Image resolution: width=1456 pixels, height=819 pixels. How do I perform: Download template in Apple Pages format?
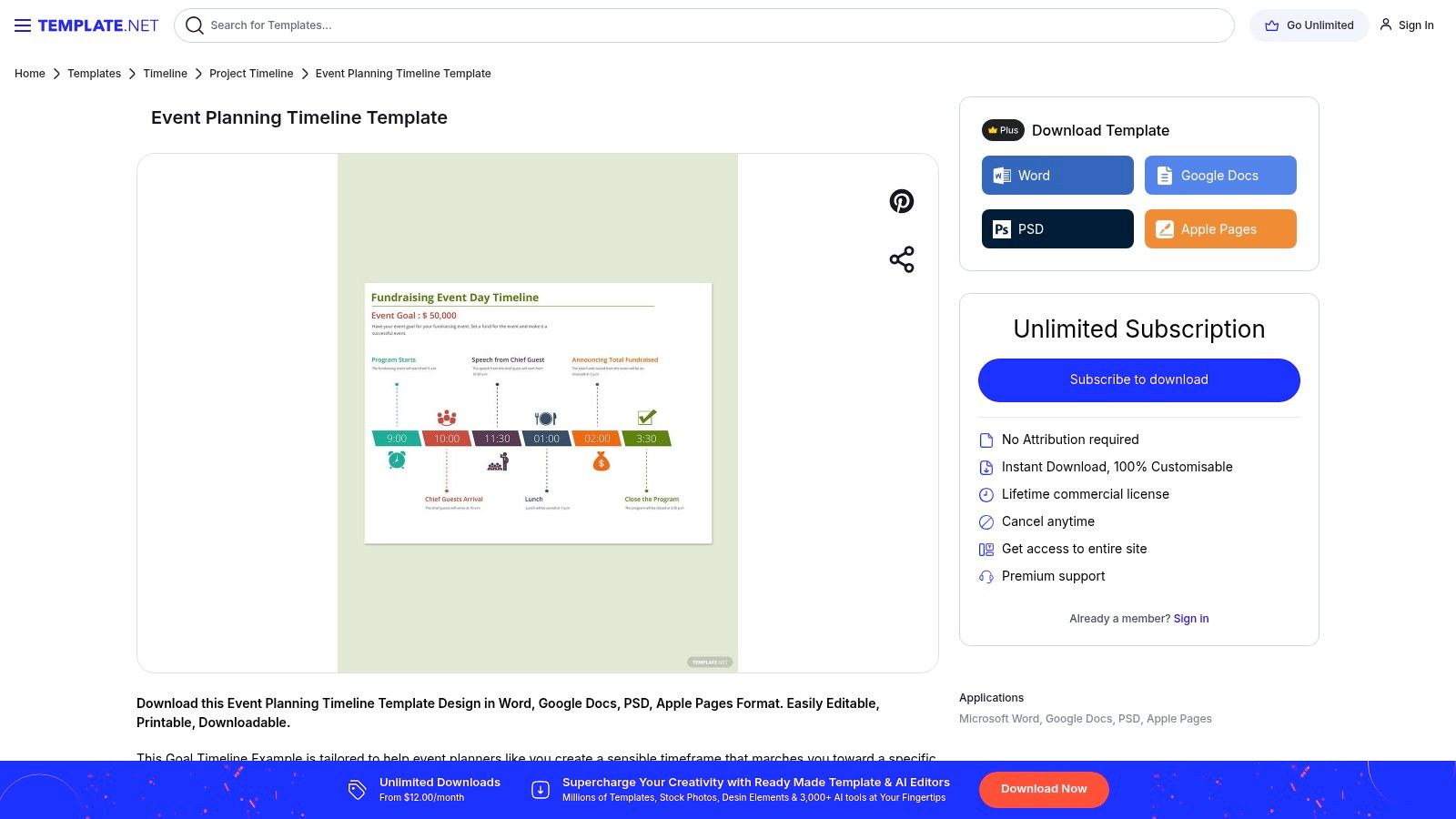pos(1220,228)
